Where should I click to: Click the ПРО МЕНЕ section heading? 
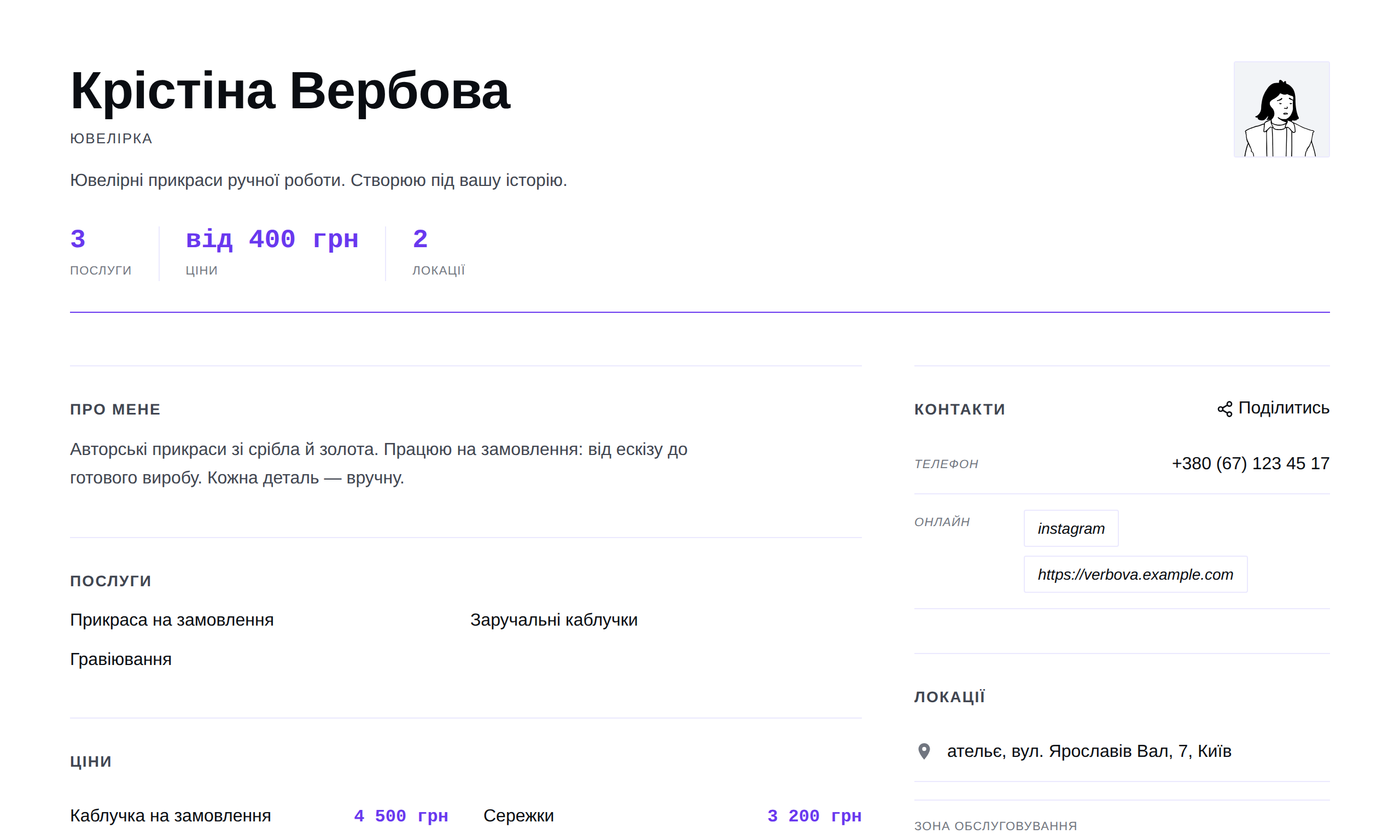click(x=115, y=409)
